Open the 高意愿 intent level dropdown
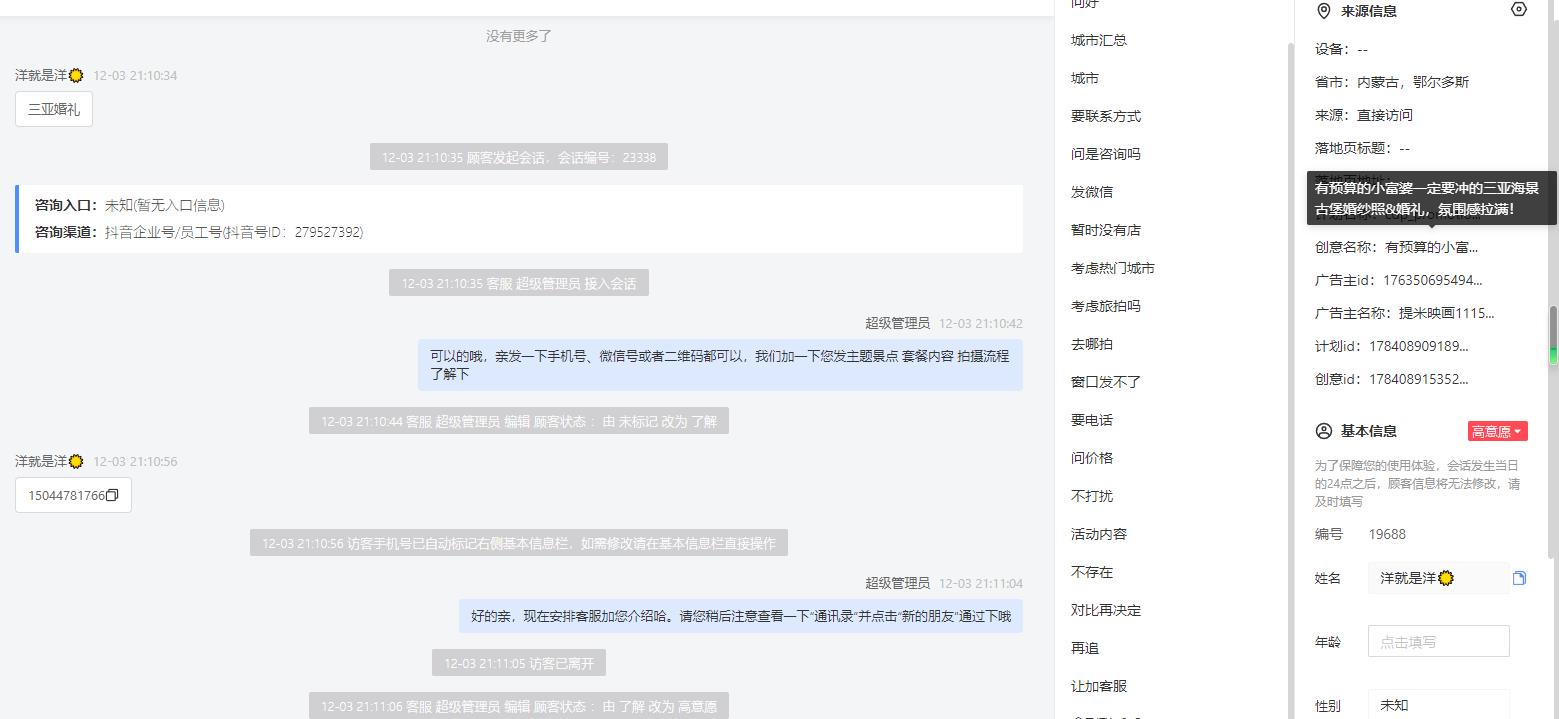The height and width of the screenshot is (719, 1559). click(x=1497, y=431)
